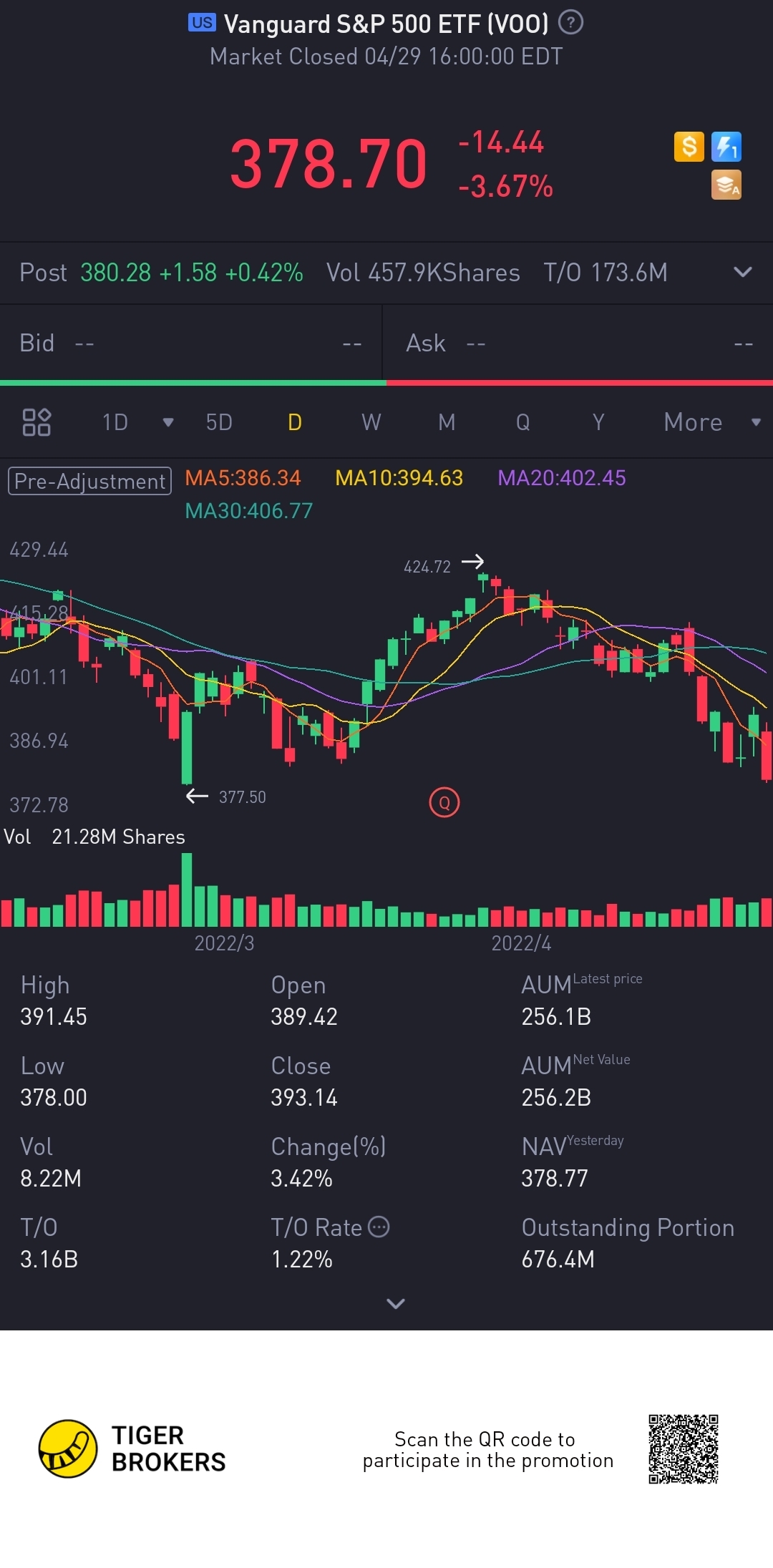Tap the Low 378.00 value

(54, 1097)
